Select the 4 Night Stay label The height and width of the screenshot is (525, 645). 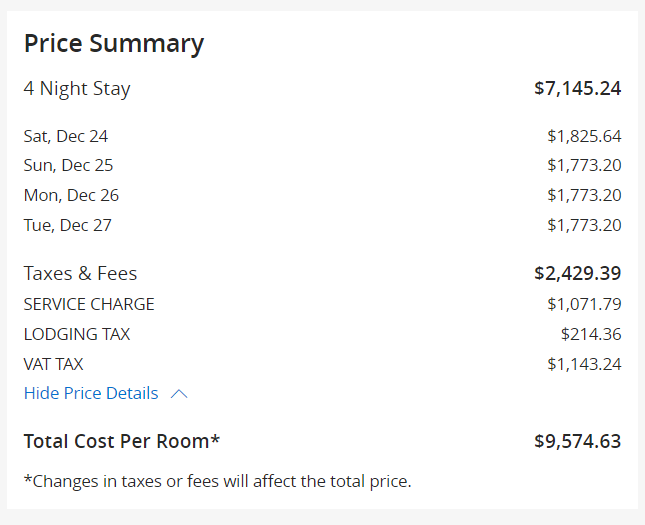(x=77, y=88)
